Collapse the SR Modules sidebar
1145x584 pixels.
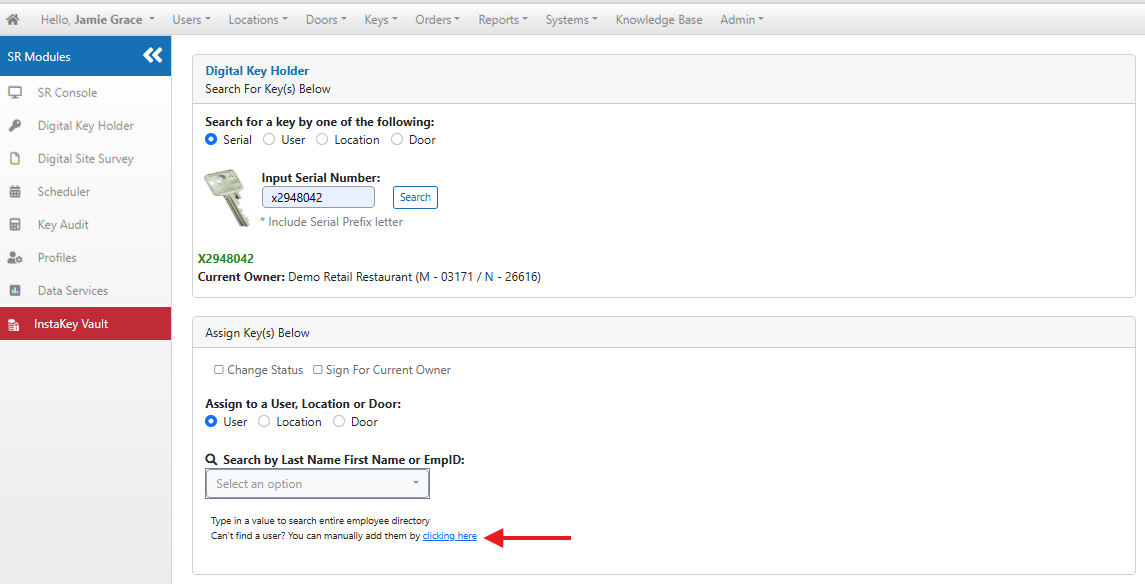pyautogui.click(x=153, y=55)
